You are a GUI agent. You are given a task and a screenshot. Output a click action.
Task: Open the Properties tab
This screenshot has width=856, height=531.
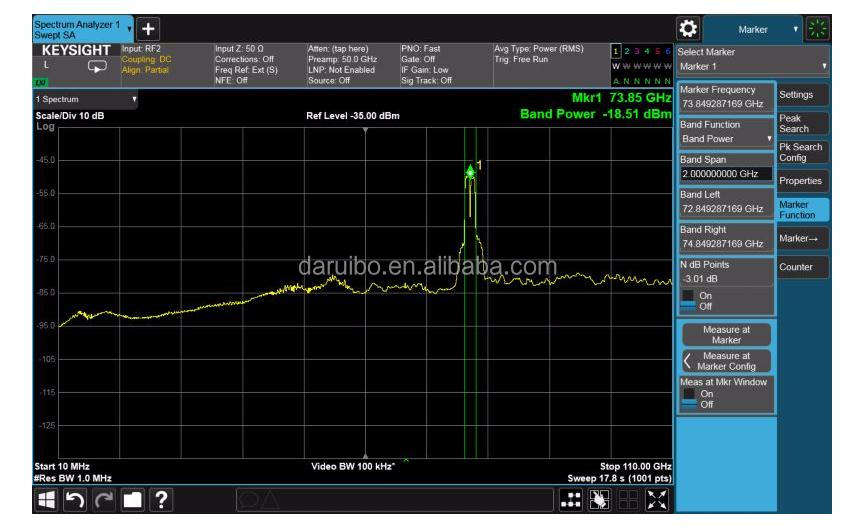tap(803, 181)
